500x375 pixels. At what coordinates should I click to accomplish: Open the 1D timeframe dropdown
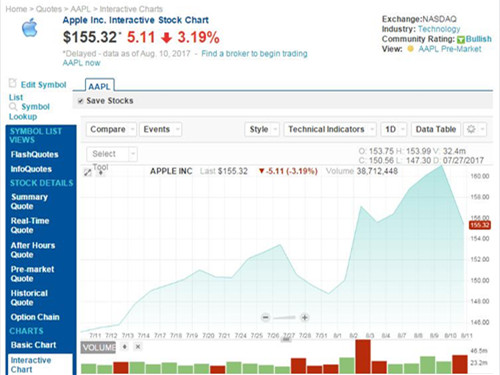click(394, 129)
